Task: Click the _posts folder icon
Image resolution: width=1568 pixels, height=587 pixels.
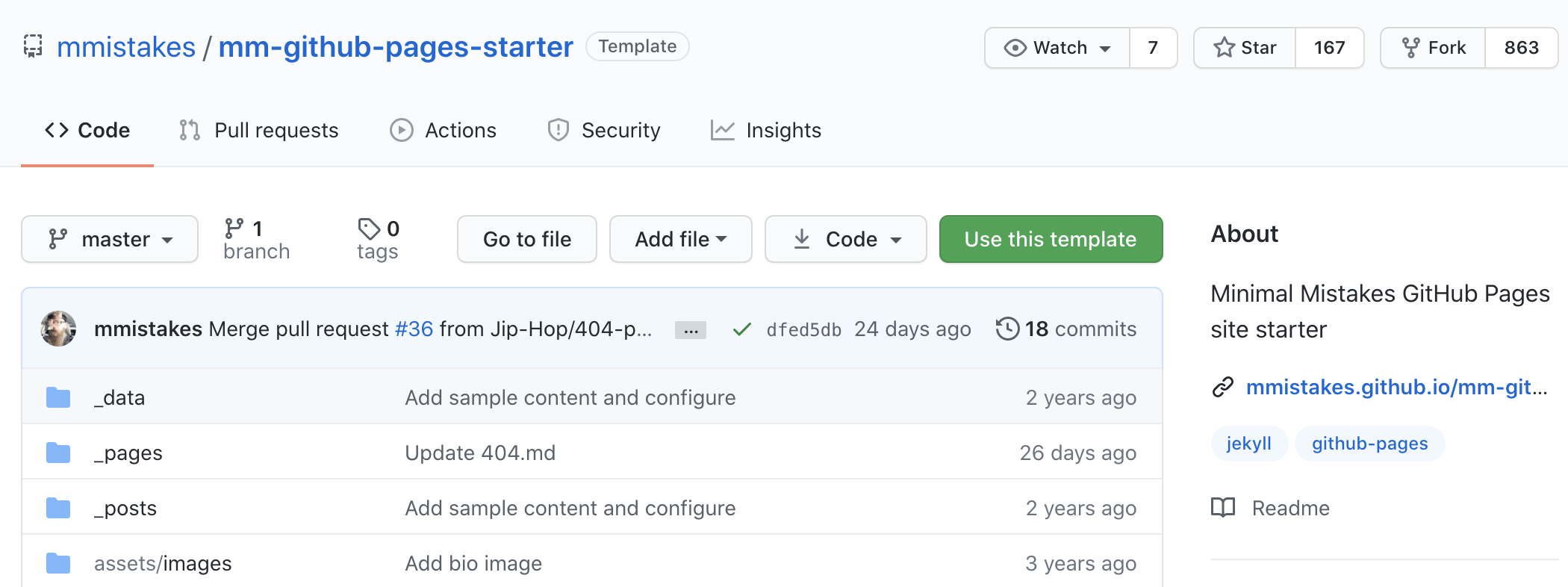Action: pyautogui.click(x=58, y=508)
